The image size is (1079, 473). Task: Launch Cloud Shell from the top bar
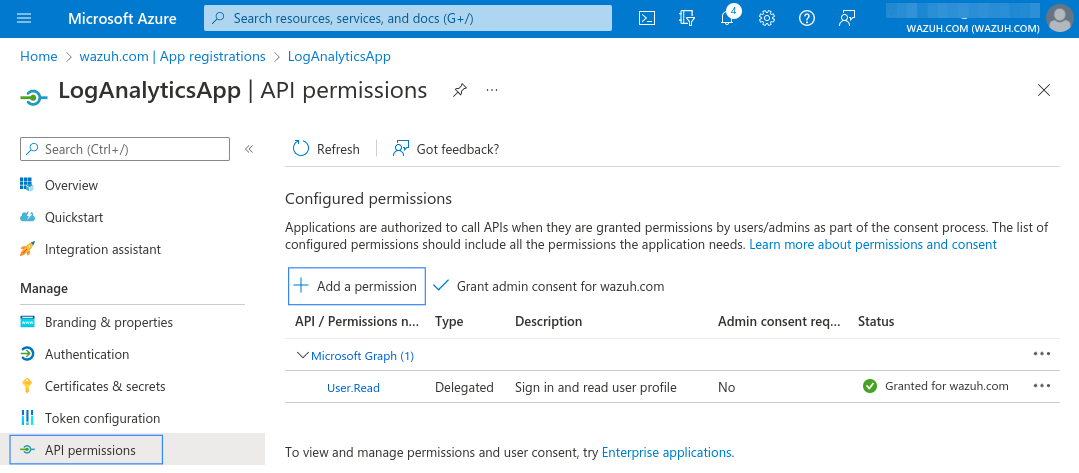click(x=646, y=19)
